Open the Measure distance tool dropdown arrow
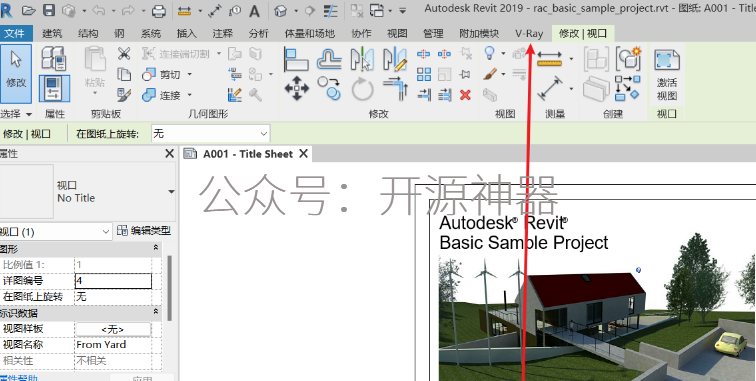 coord(571,59)
